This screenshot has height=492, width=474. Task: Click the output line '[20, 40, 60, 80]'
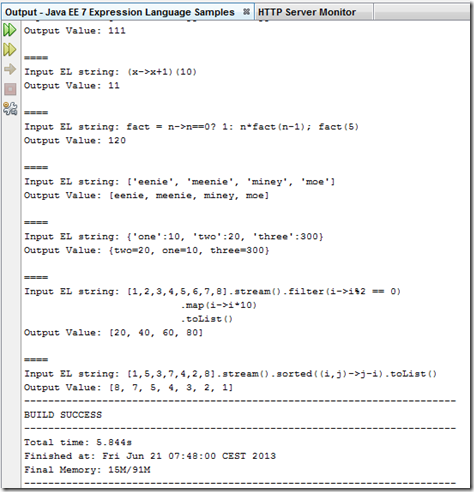pyautogui.click(x=113, y=333)
